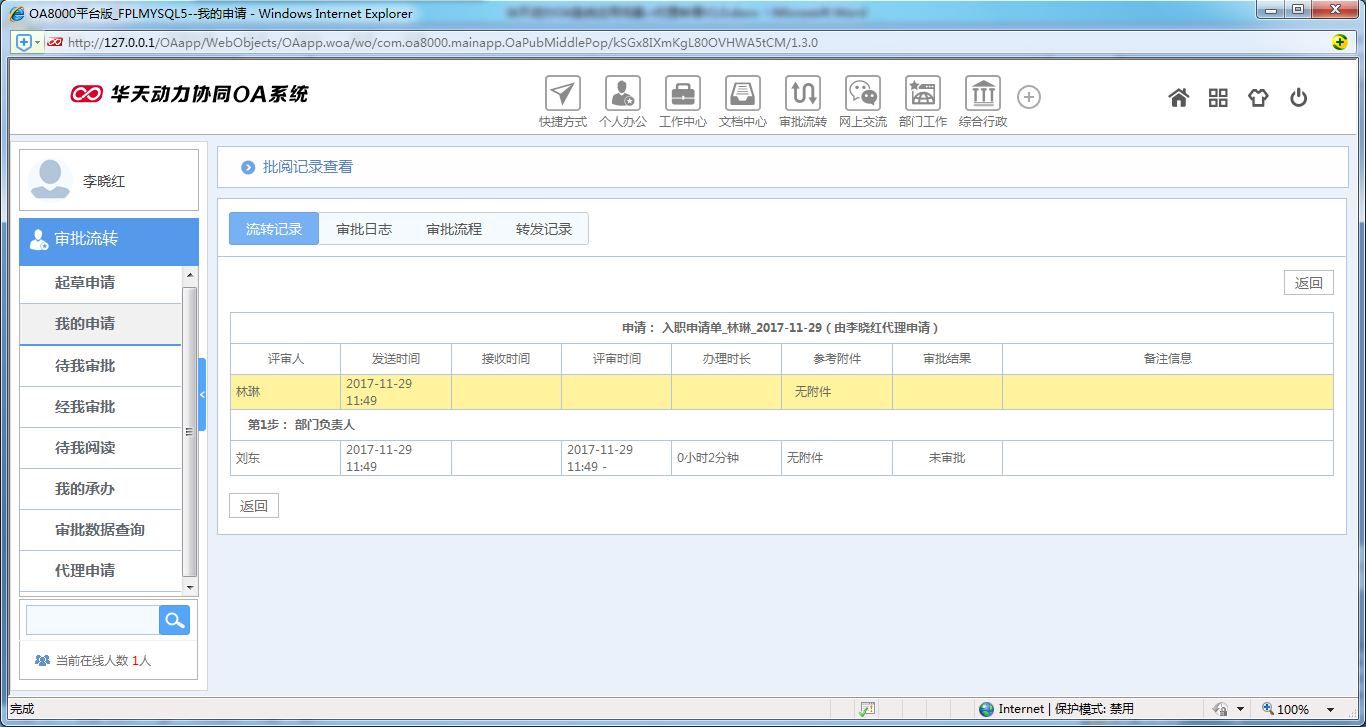Viewport: 1366px width, 727px height.
Task: Collapse the left sidebar panel handle
Action: (202, 395)
